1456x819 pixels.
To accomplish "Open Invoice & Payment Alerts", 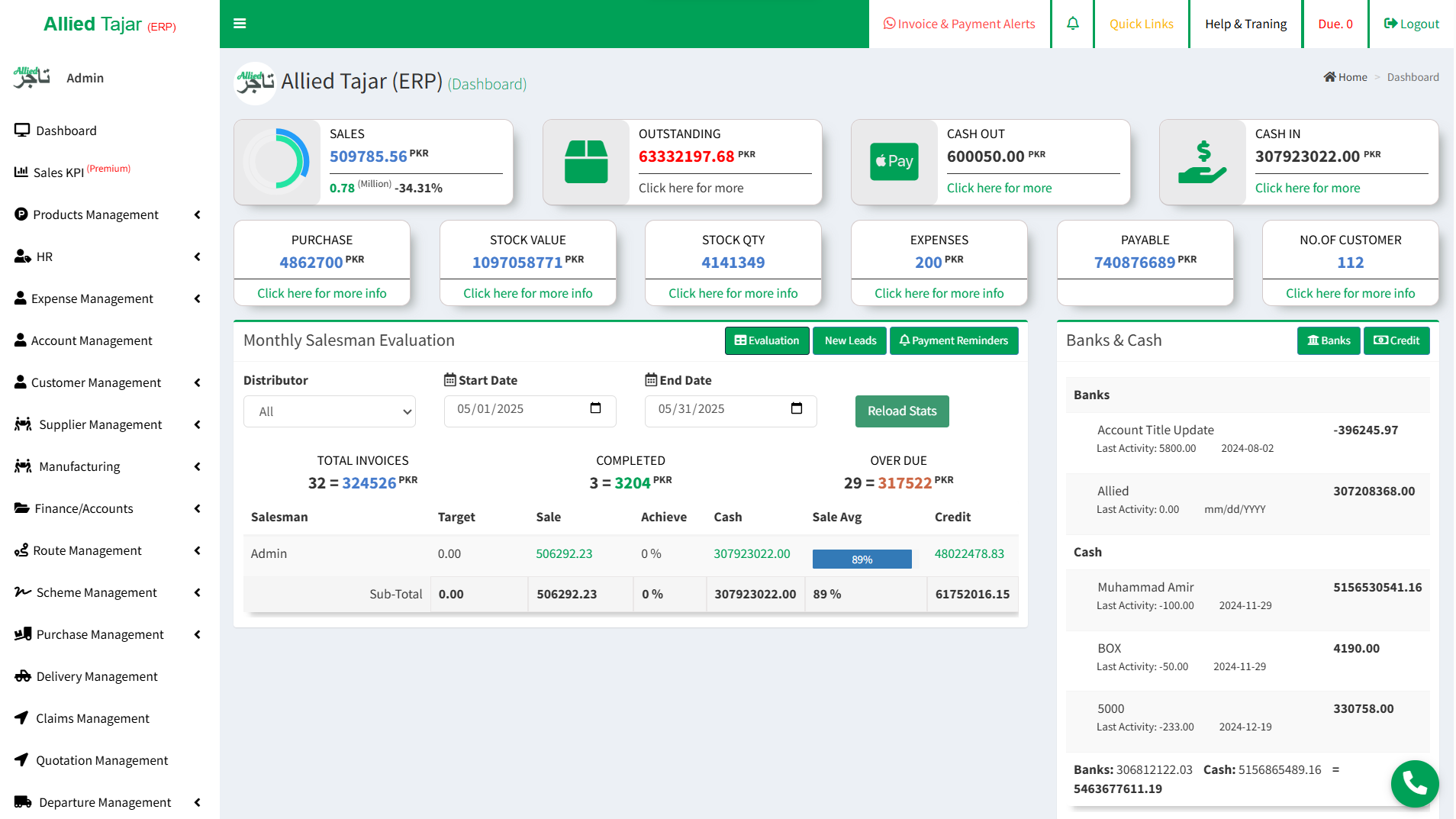I will (x=959, y=24).
